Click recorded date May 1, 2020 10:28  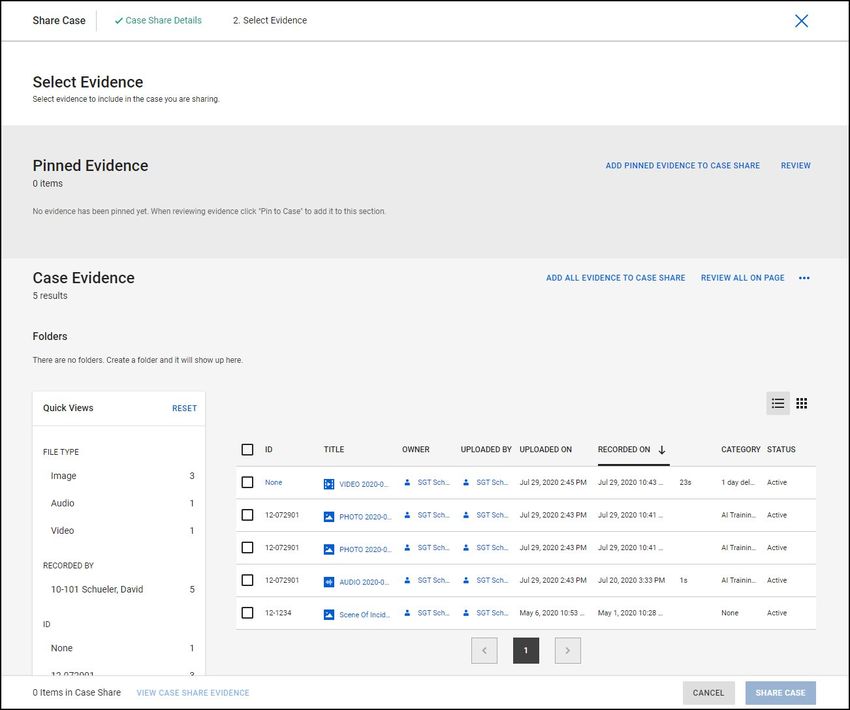(630, 612)
